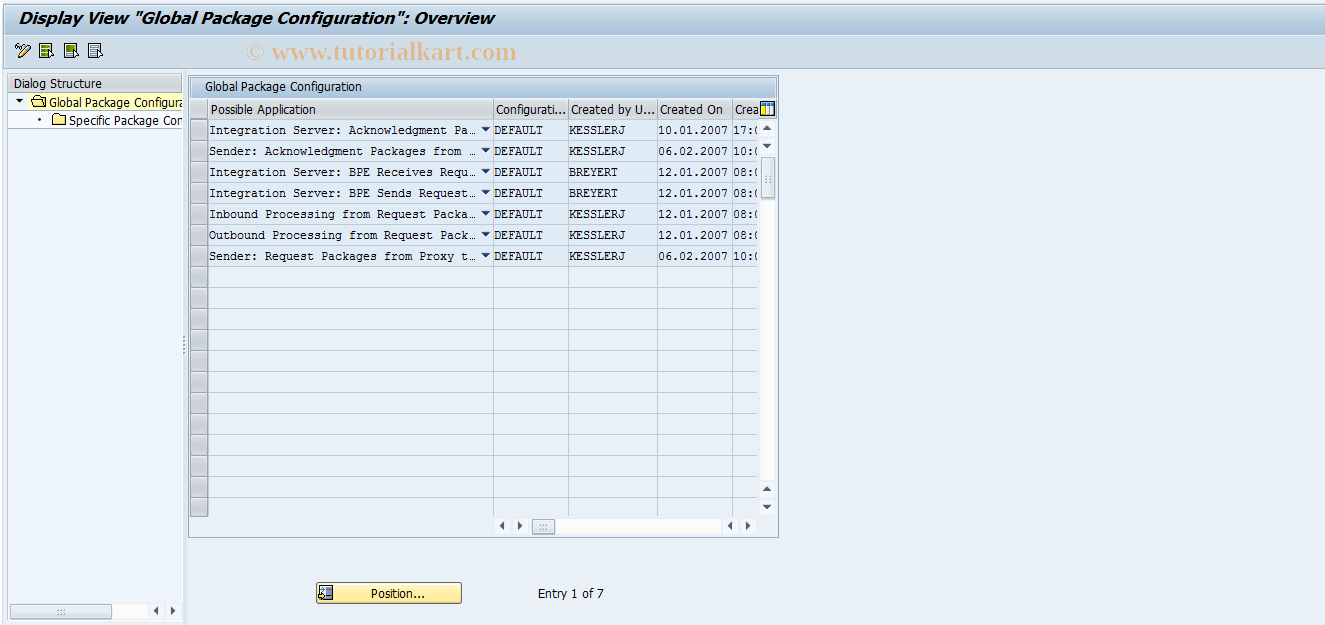Click the Integration Server: Acknowledgment Pa... cell

tap(343, 130)
